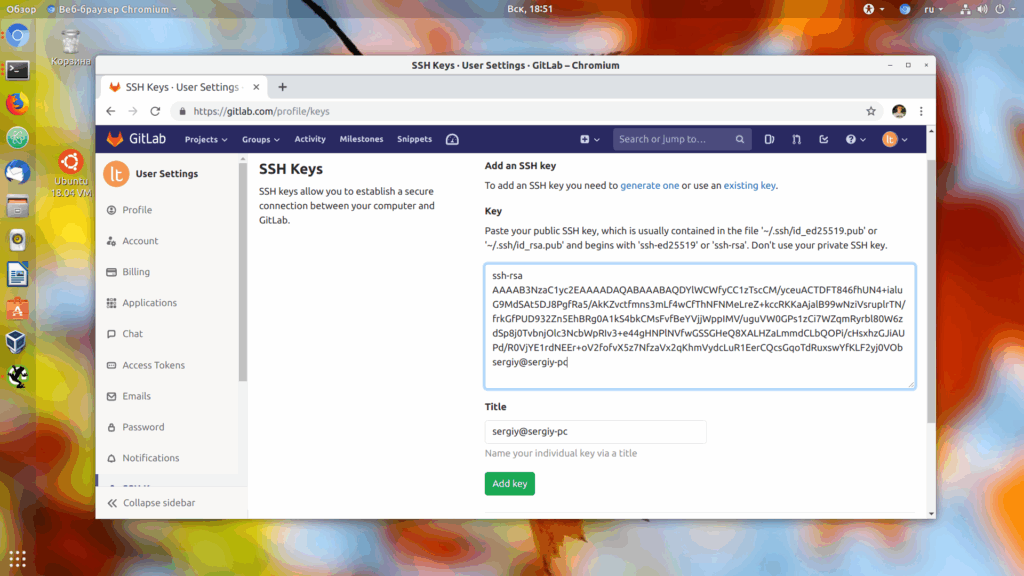
Task: Click inside the SSH Key text area
Action: tap(699, 326)
